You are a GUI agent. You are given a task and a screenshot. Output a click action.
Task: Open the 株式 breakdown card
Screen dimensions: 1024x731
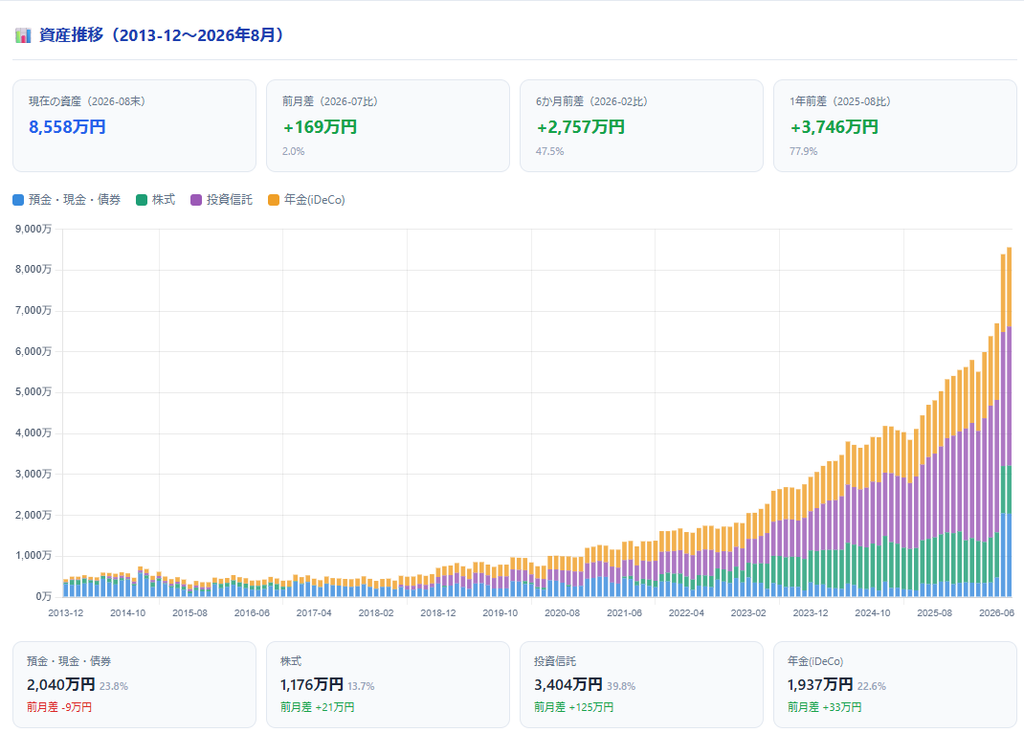tap(388, 684)
